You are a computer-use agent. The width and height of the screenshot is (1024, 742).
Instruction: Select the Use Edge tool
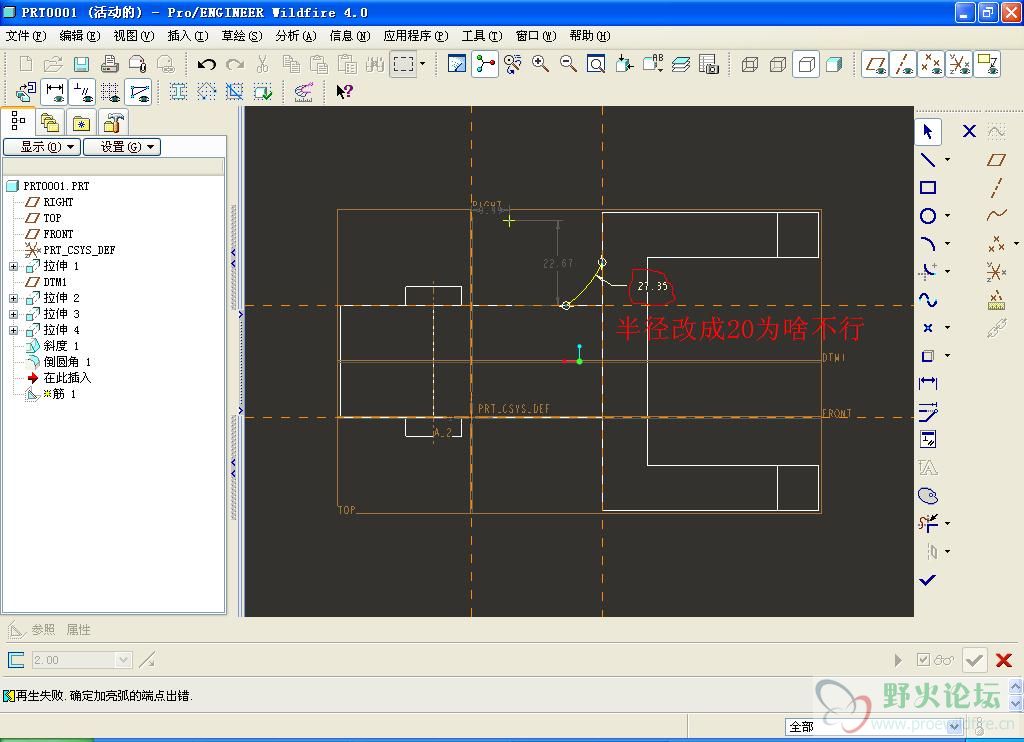coord(928,356)
